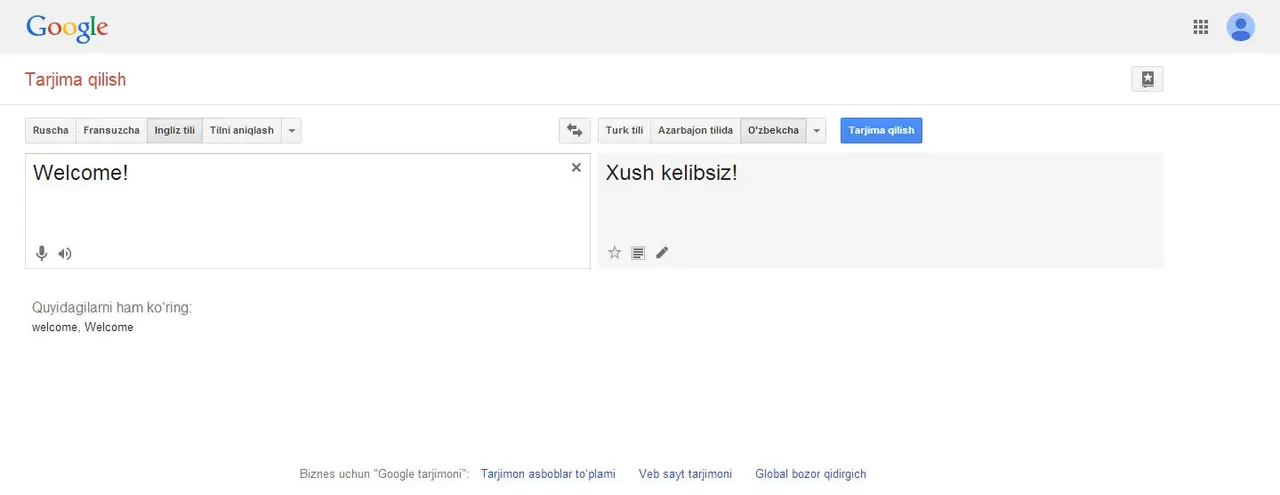
Task: Open the phrasebook star button
Action: 1147,79
